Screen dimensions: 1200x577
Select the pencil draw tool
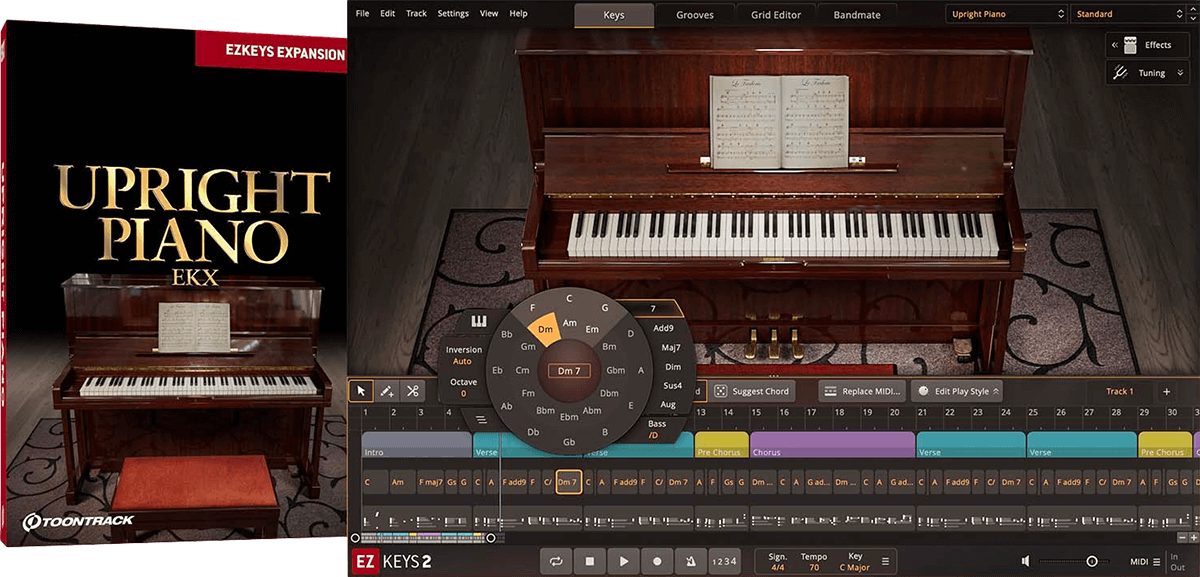[387, 391]
